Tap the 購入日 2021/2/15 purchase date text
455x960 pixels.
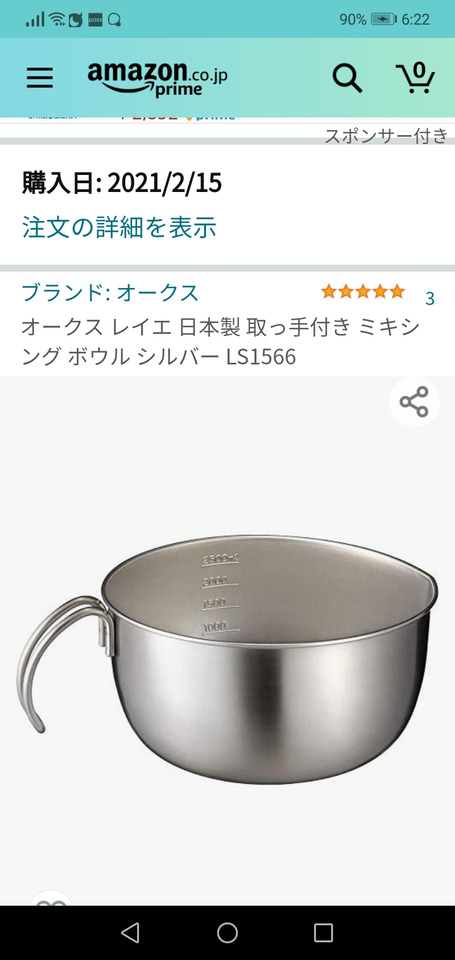122,182
